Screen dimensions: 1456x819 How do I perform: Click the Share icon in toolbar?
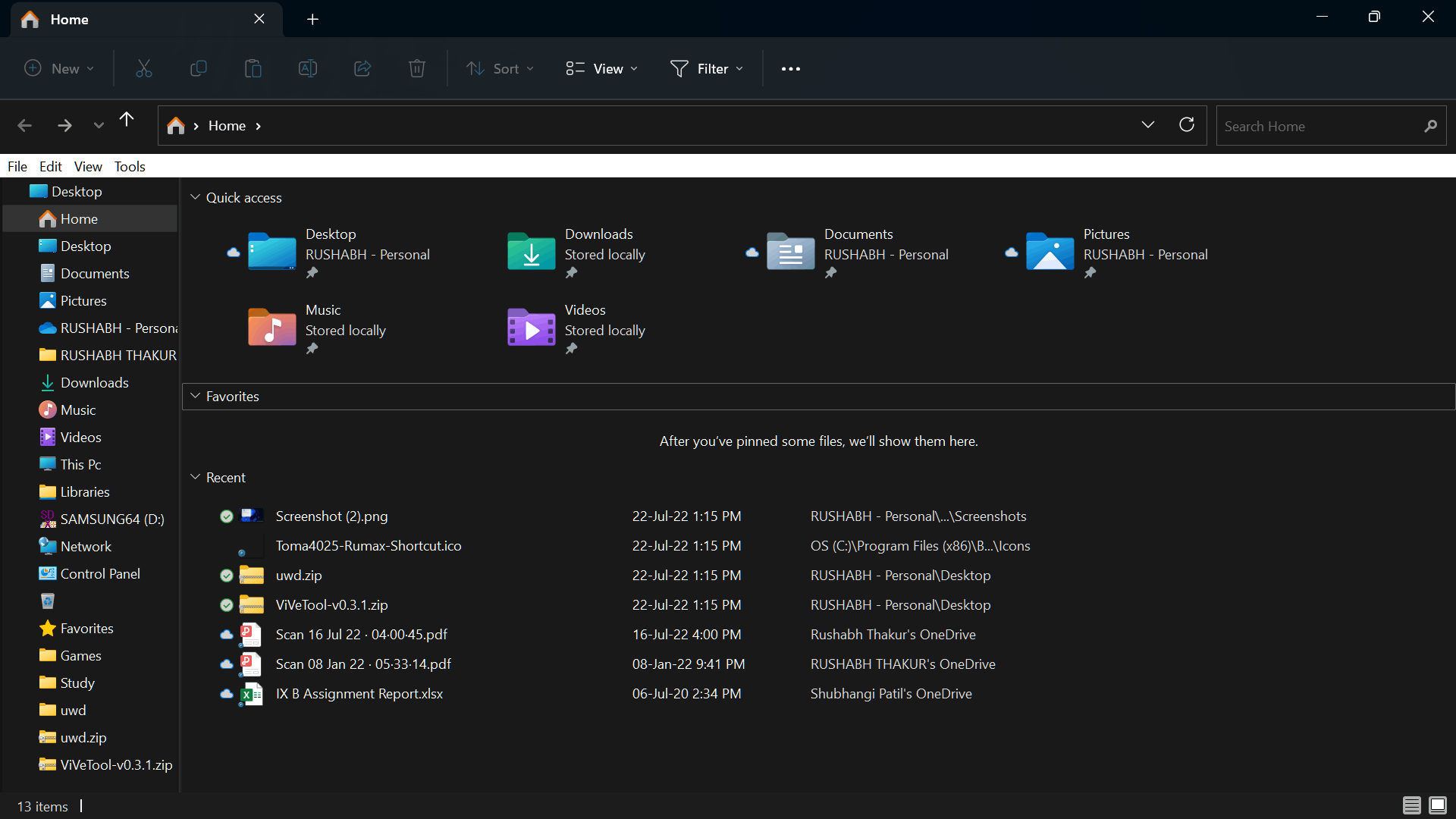pyautogui.click(x=362, y=69)
